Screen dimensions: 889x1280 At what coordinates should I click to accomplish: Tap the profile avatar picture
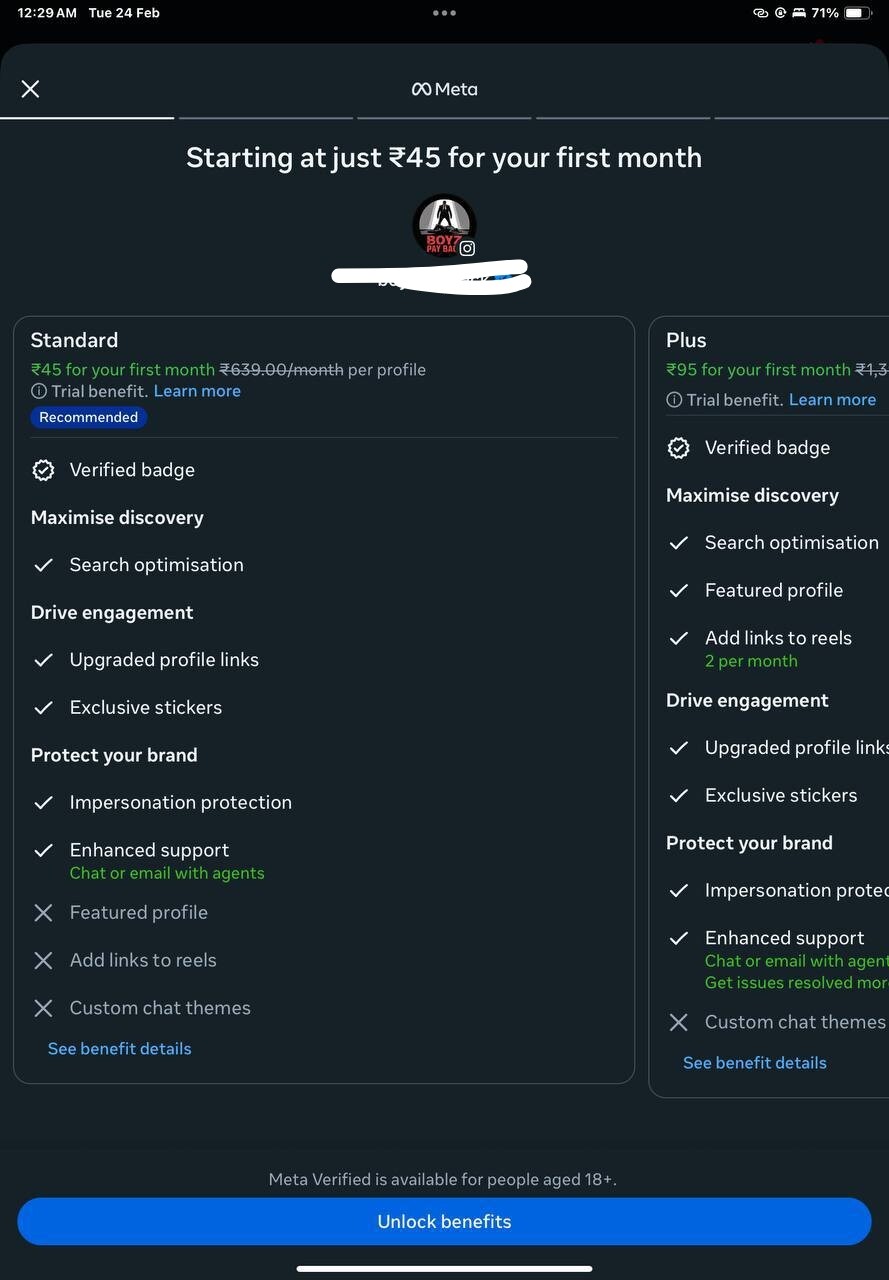pyautogui.click(x=444, y=225)
